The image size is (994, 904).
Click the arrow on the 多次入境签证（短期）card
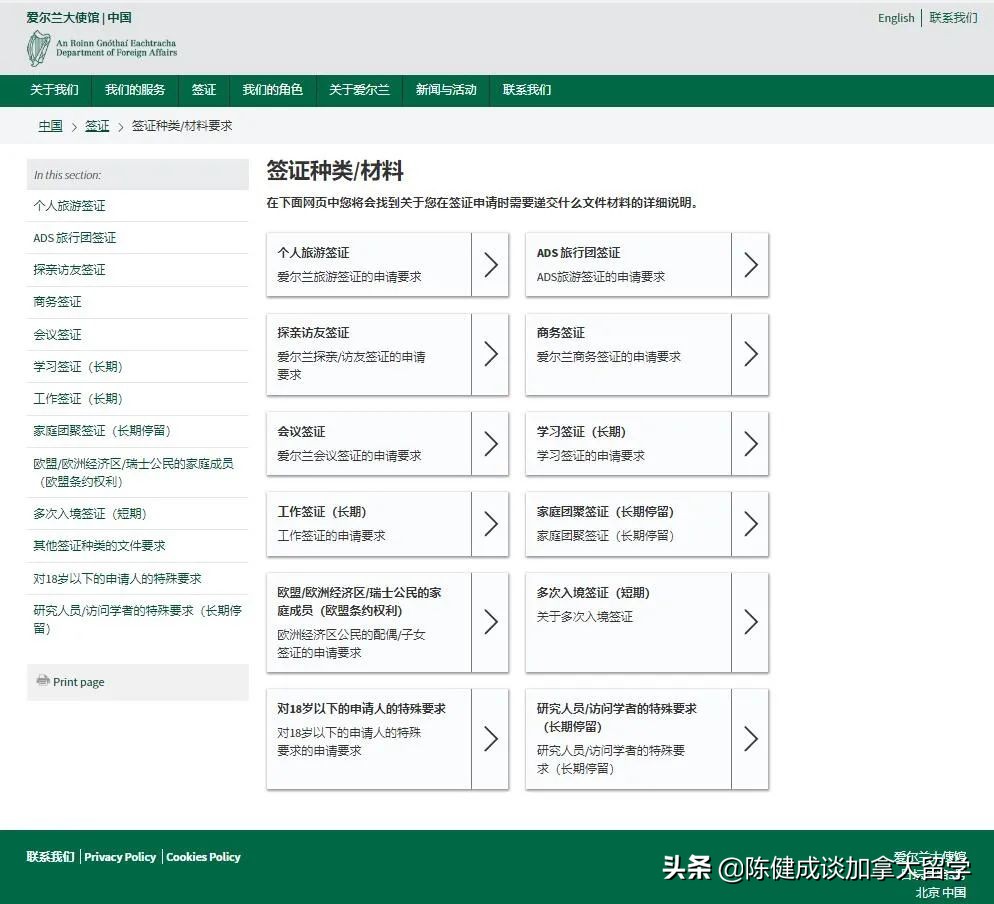(750, 621)
